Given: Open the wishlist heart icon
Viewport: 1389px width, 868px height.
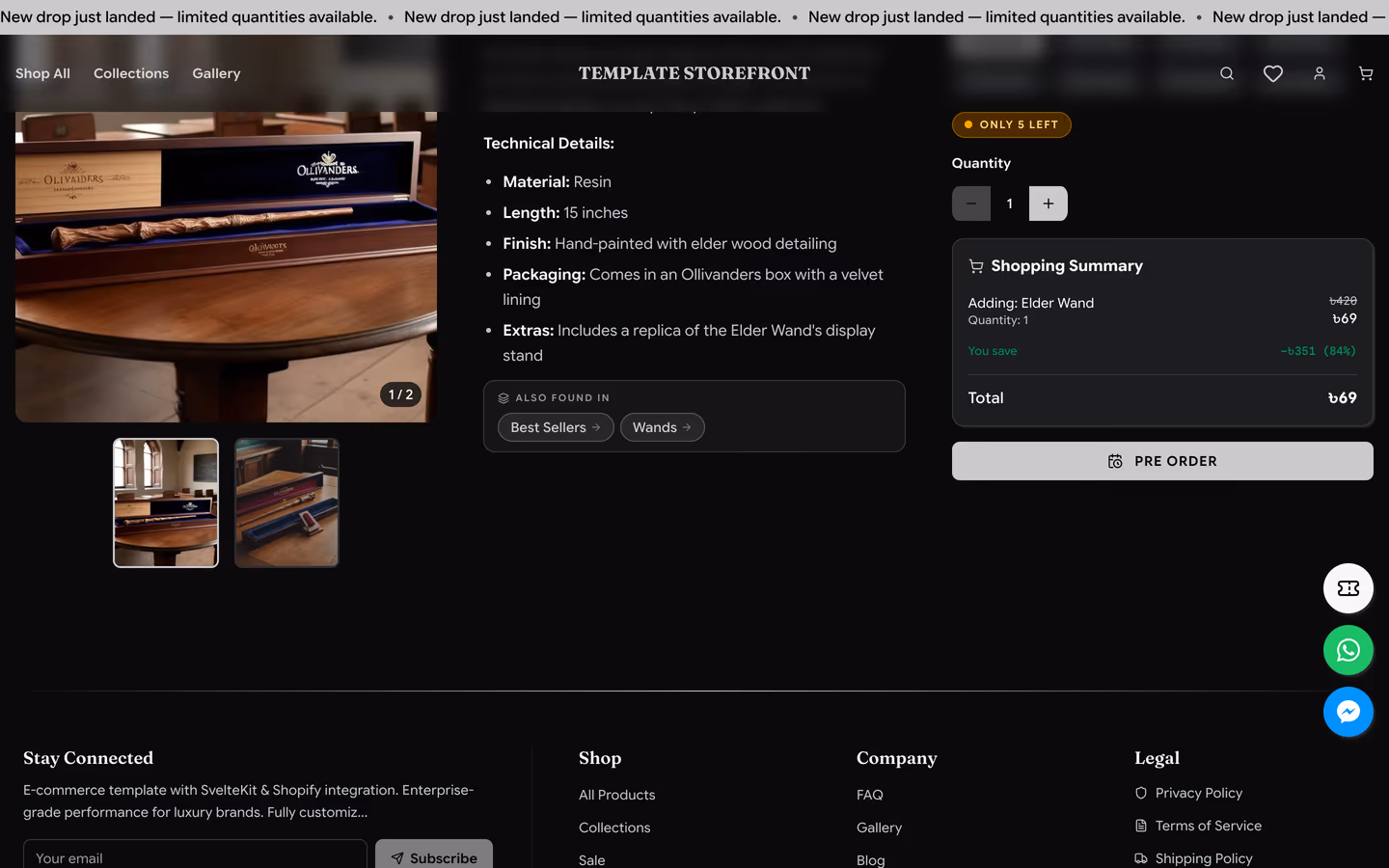Looking at the screenshot, I should point(1273,73).
